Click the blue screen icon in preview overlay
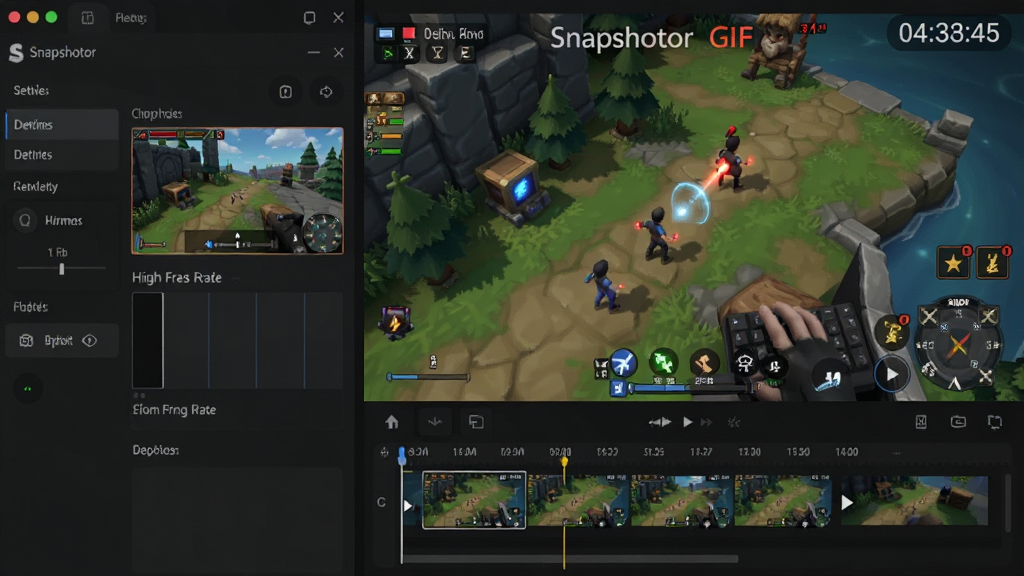This screenshot has height=576, width=1024. (x=385, y=33)
